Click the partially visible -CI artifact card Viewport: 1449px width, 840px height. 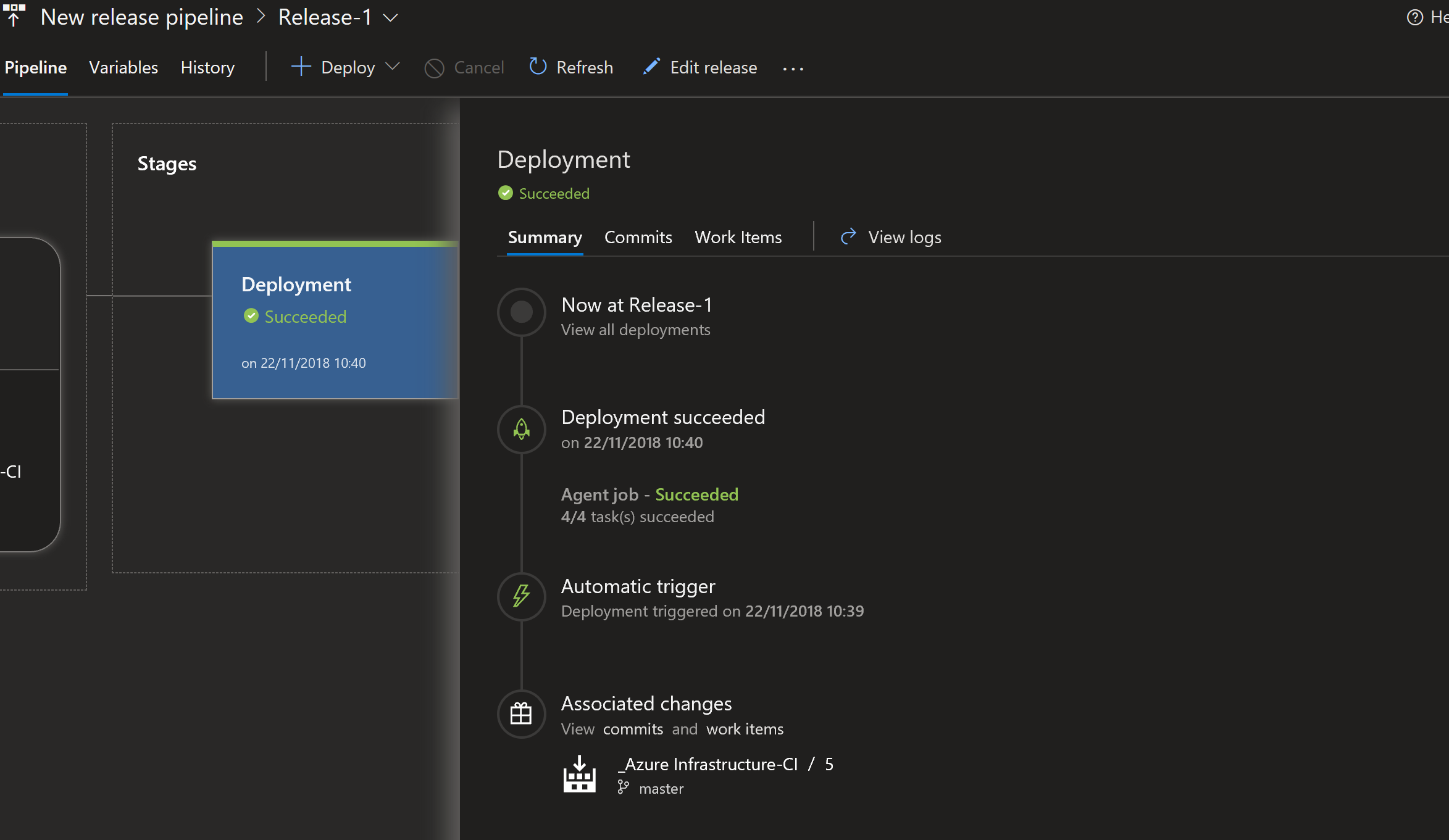(30, 394)
